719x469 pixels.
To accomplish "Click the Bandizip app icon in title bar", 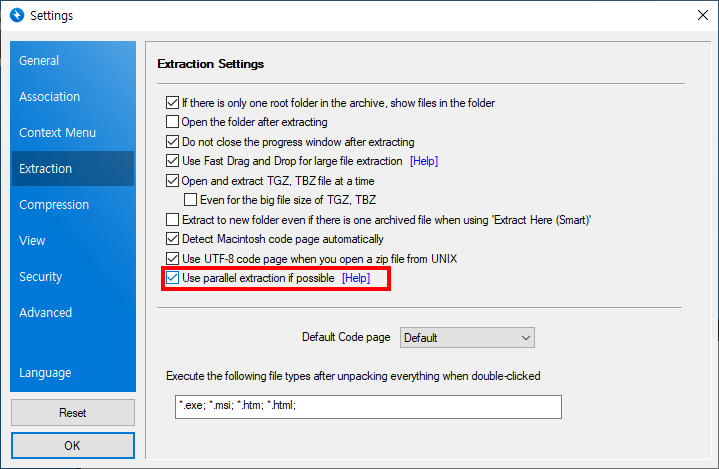I will [x=16, y=15].
